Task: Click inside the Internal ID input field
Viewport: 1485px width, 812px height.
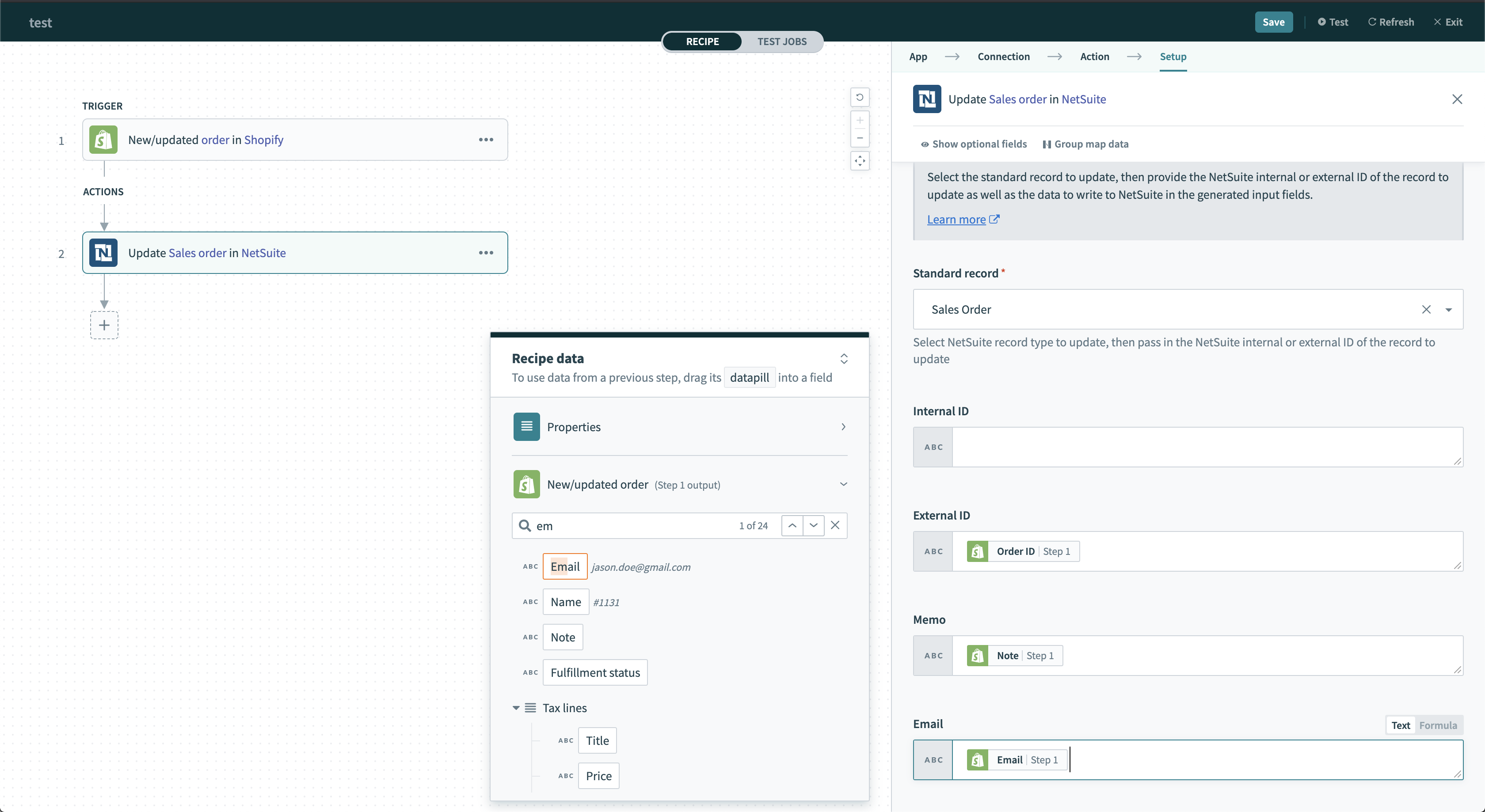Action: (1205, 447)
